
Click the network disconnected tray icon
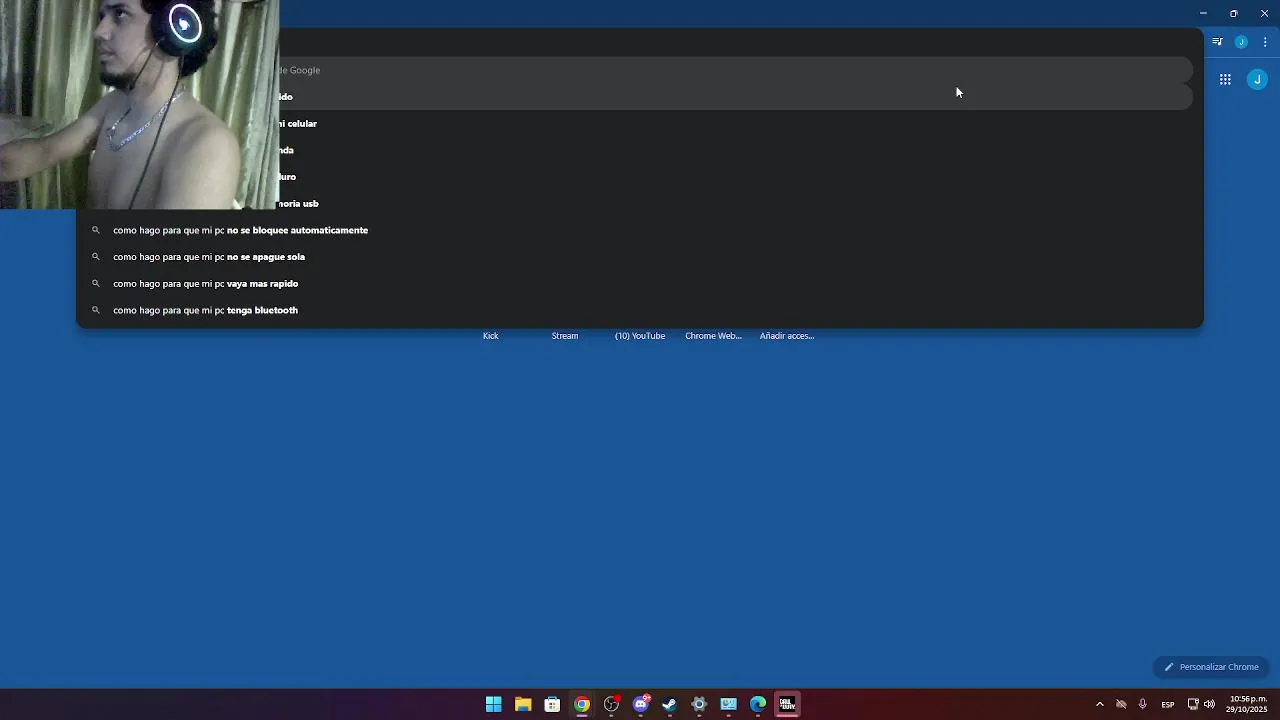click(x=1121, y=704)
